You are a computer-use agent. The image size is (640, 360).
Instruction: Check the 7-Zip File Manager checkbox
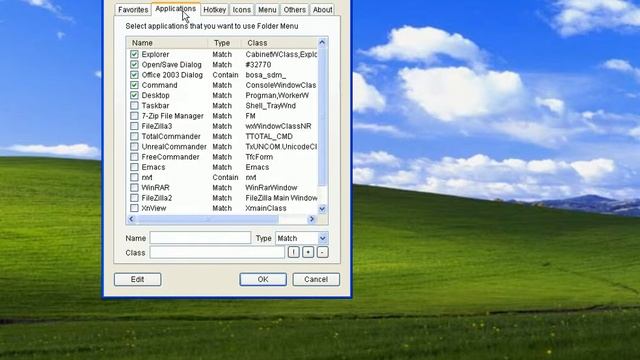point(134,116)
